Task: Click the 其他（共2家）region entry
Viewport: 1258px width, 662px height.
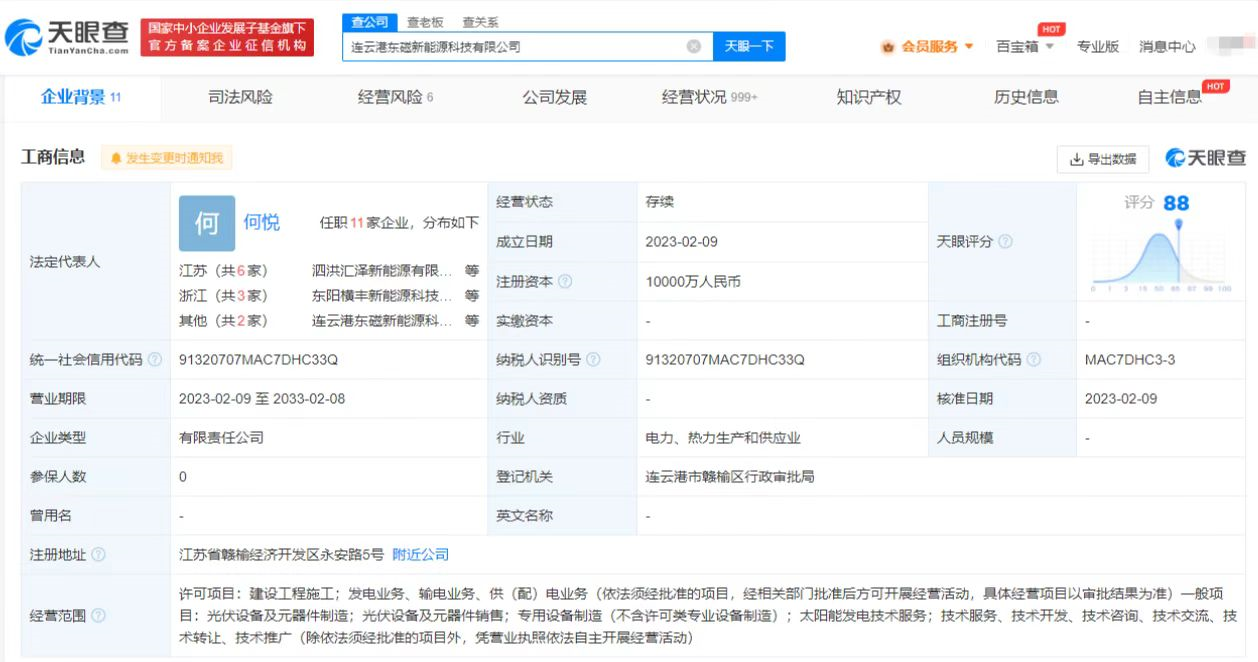Action: (x=223, y=321)
